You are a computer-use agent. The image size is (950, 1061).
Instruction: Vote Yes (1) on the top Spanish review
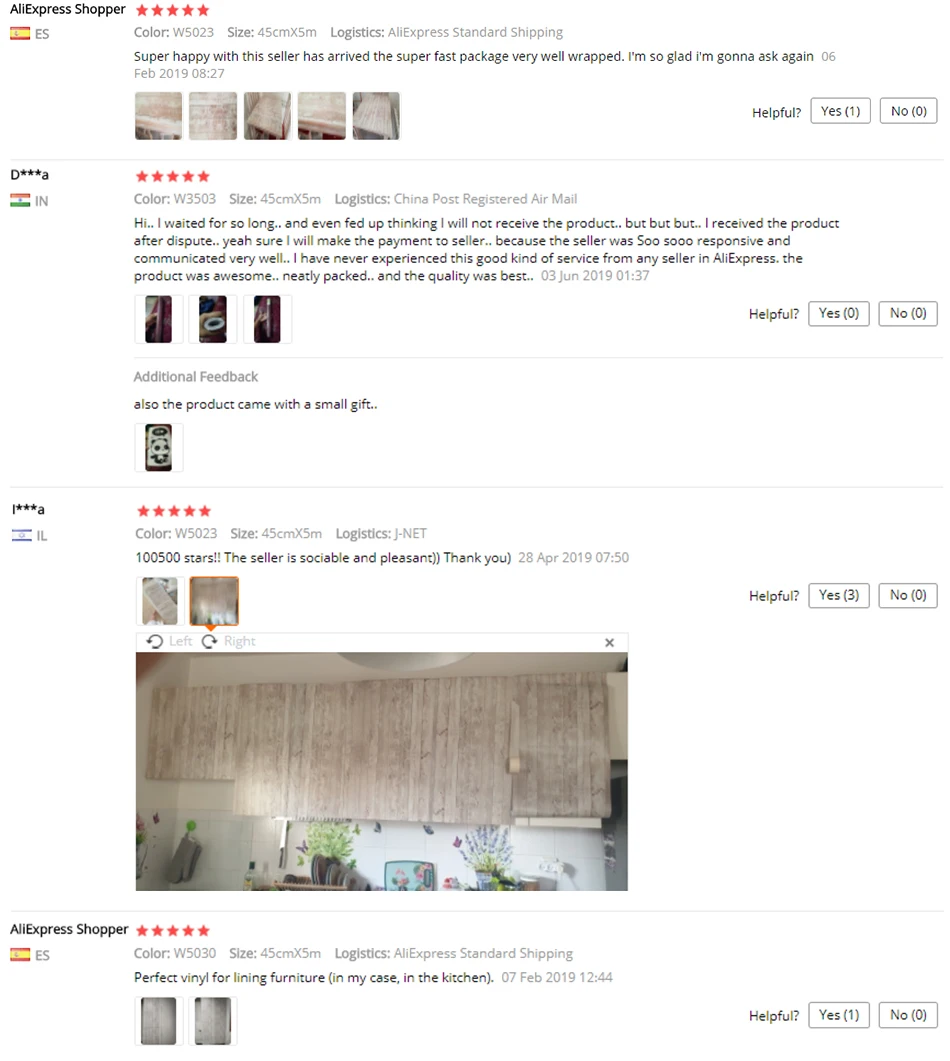pyautogui.click(x=840, y=111)
